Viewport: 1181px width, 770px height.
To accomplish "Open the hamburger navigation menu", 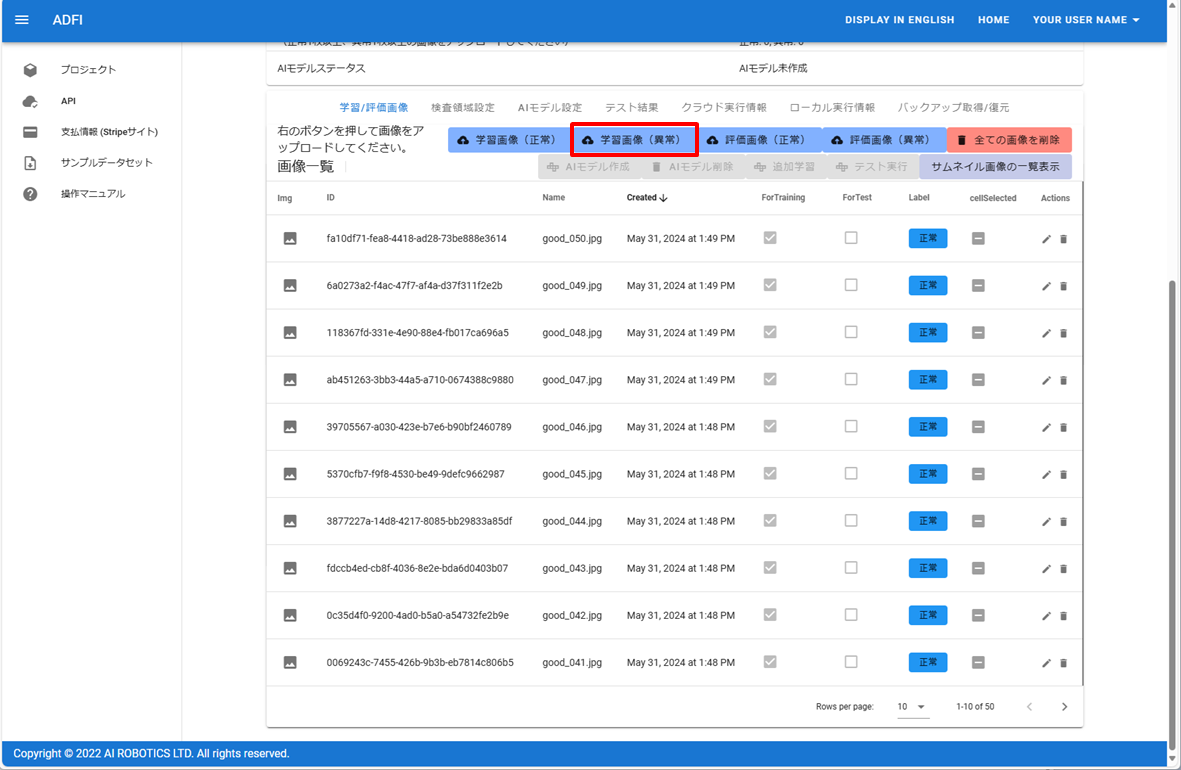I will pyautogui.click(x=22, y=20).
